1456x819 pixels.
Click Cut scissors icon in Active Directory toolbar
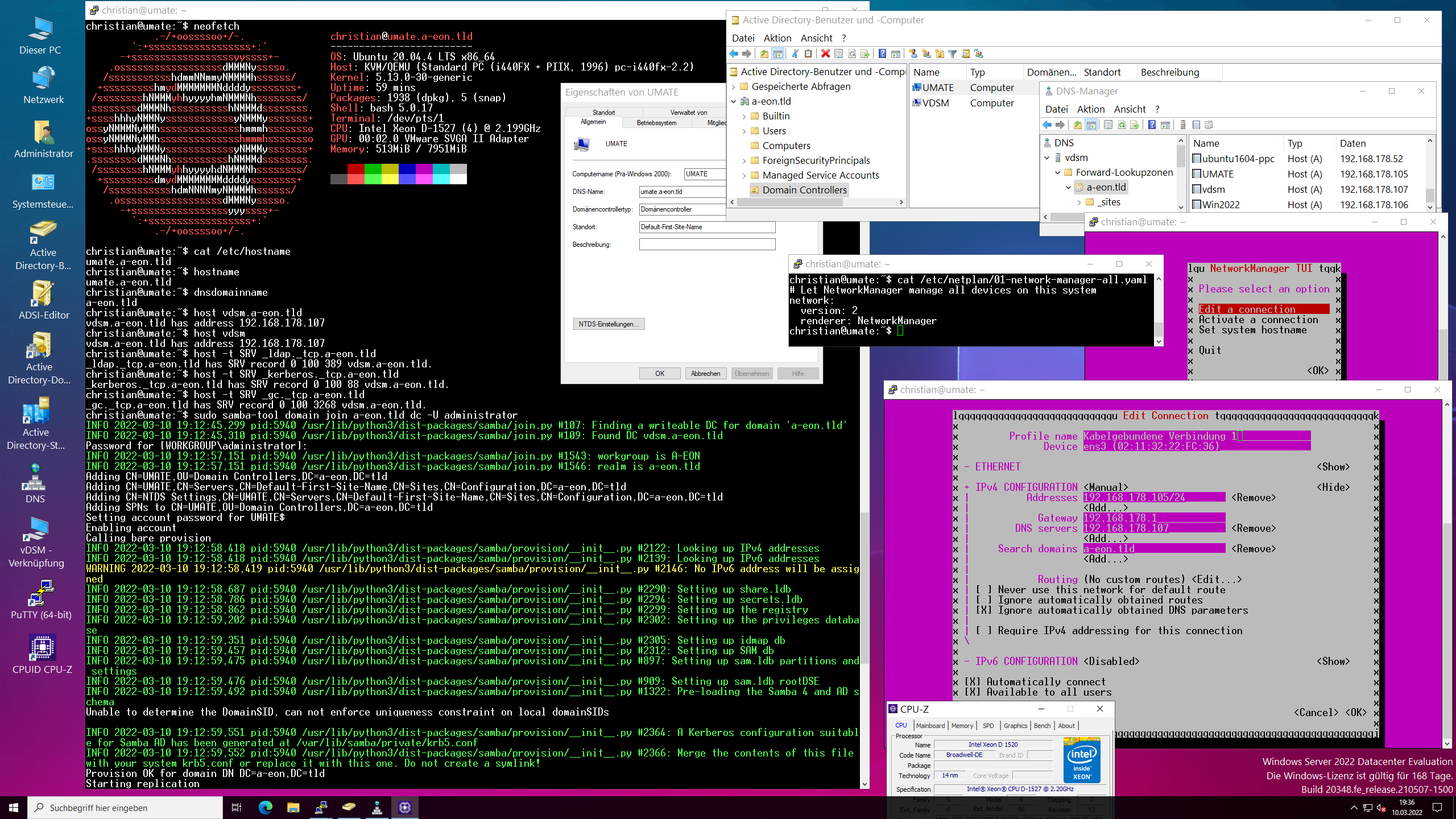(795, 53)
